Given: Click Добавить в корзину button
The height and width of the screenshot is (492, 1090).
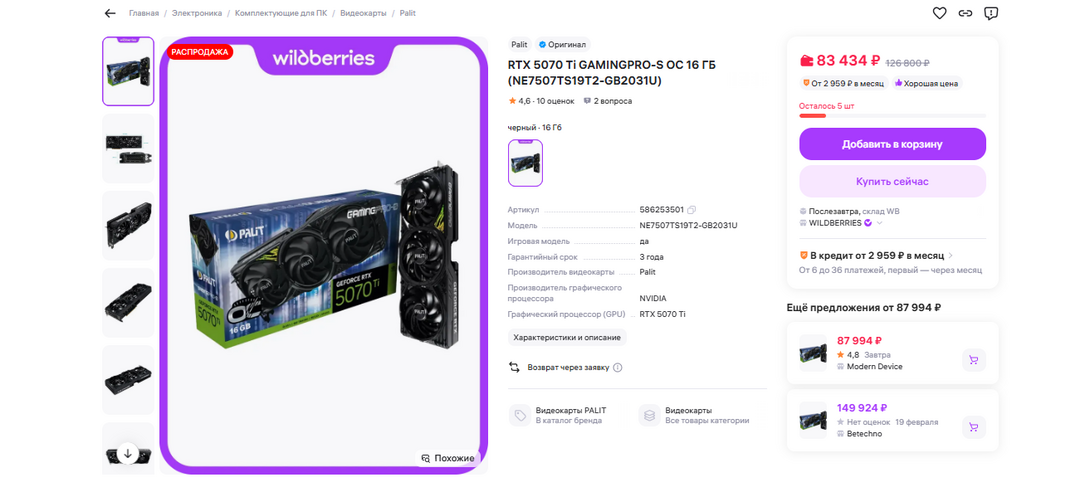Looking at the screenshot, I should 893,144.
